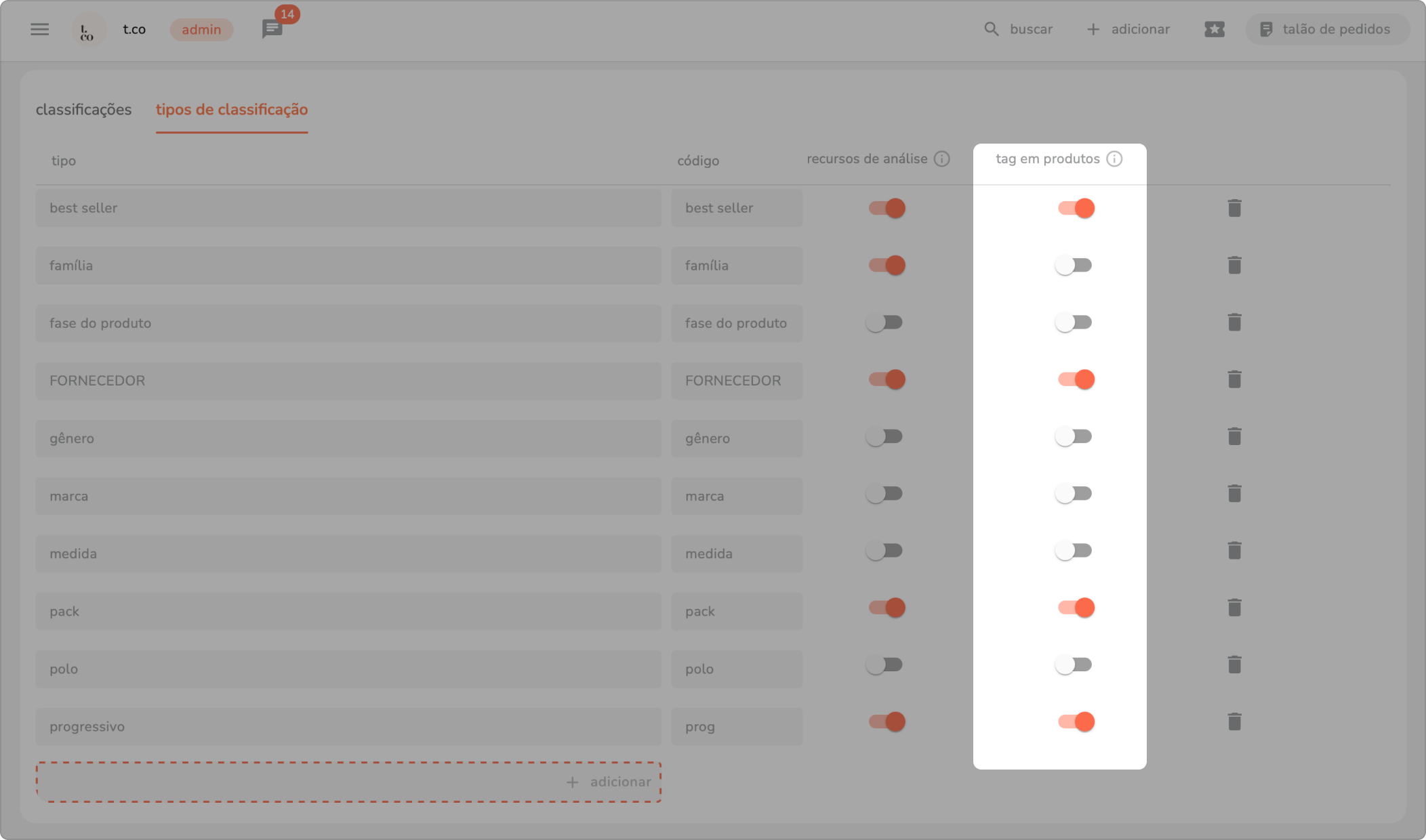Screen dimensions: 1426x840
Task: Enable tag em produtos for família
Action: pyautogui.click(x=1074, y=266)
